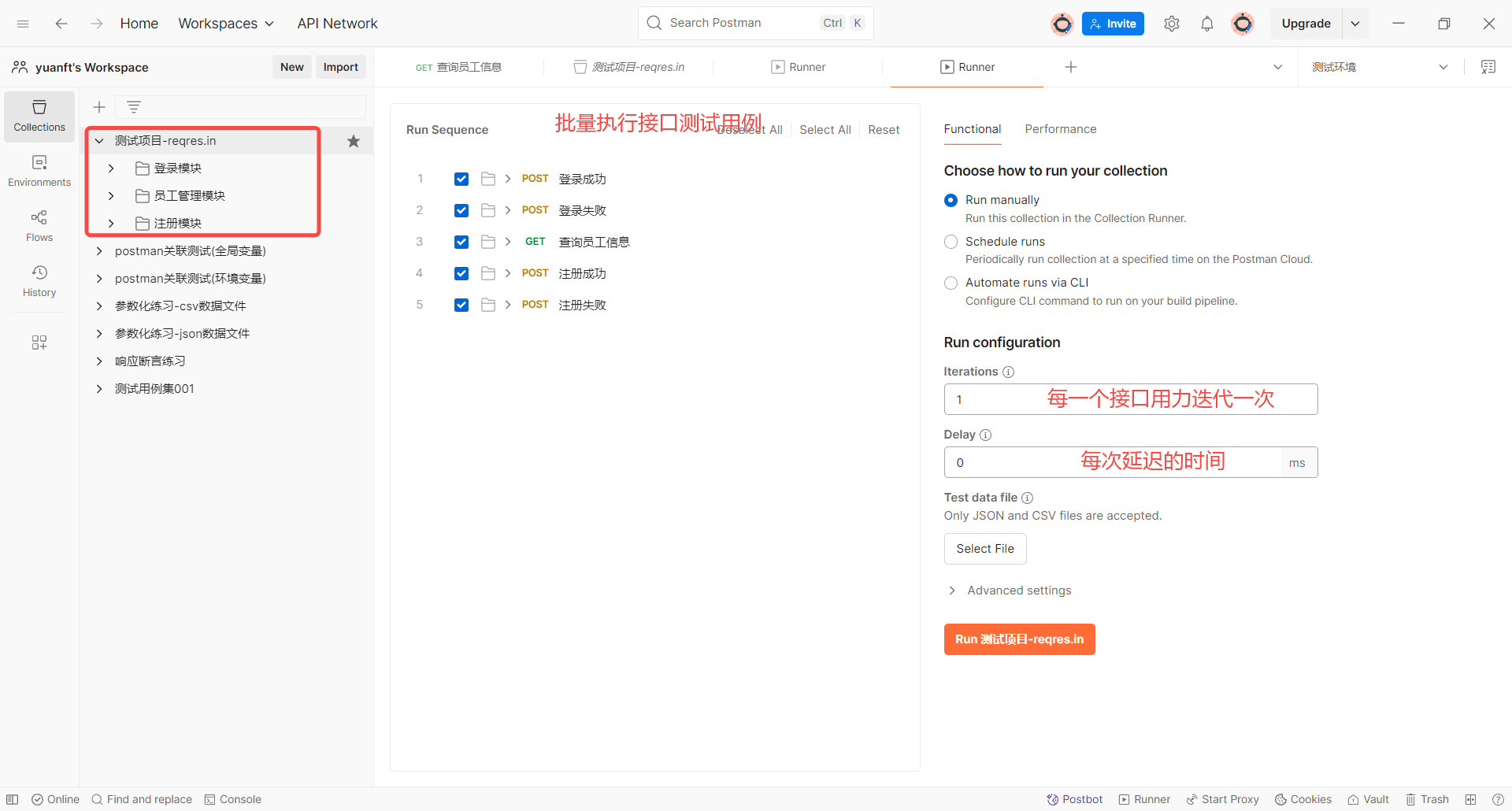Select Automate runs via CLI option

[951, 283]
